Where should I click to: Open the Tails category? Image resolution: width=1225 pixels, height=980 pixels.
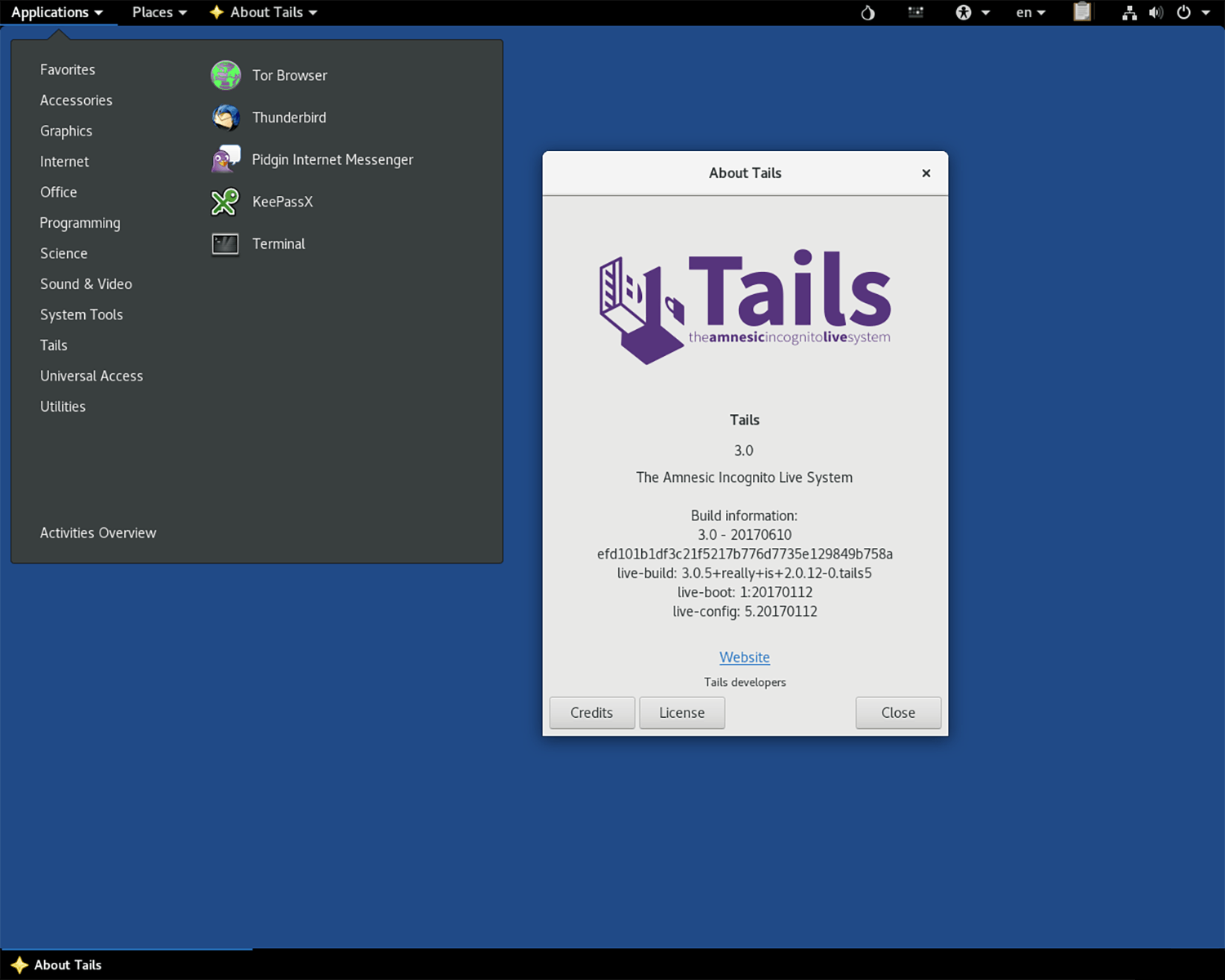(54, 345)
